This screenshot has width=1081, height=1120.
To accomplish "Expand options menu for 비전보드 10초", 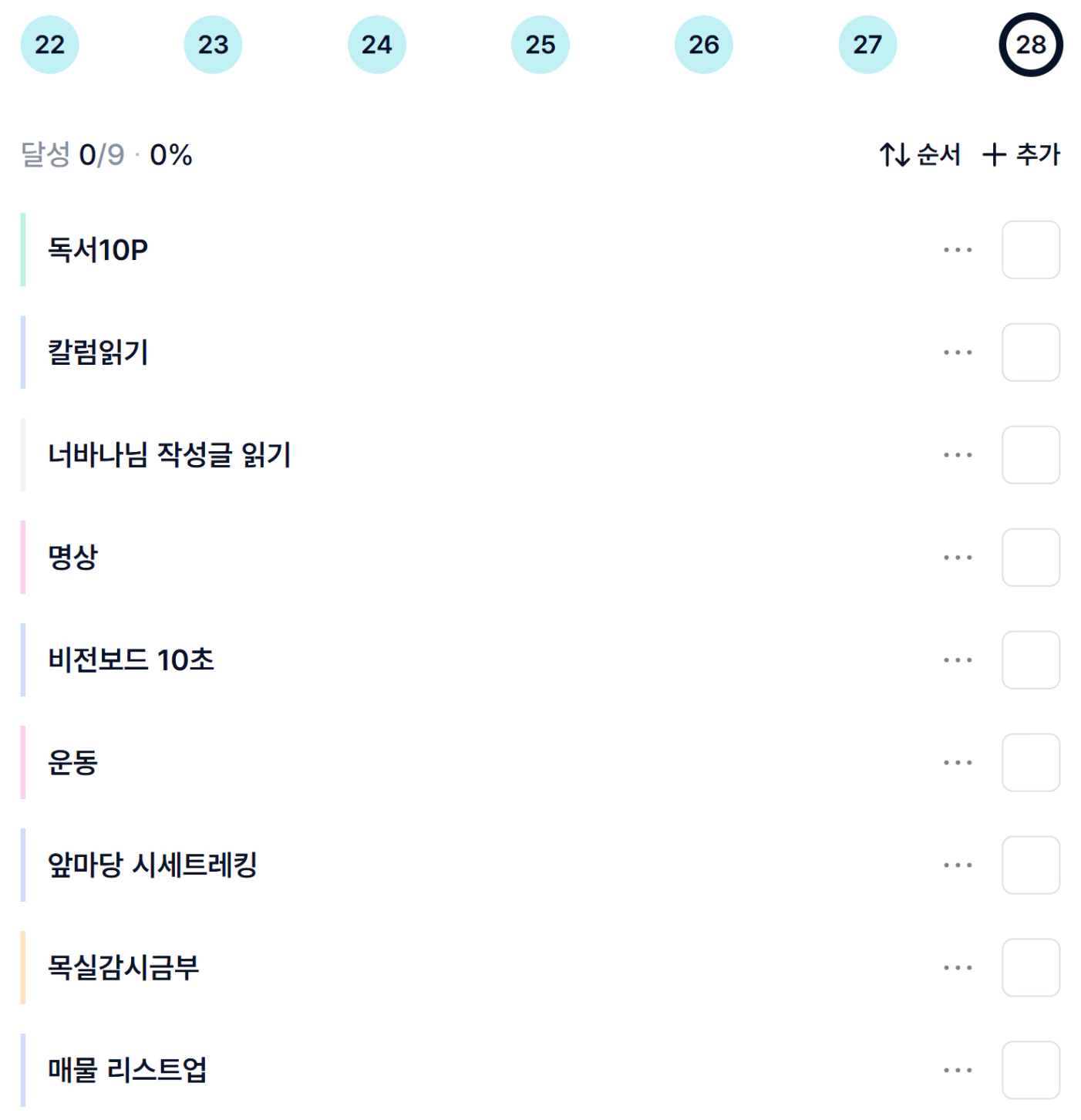I will tap(958, 660).
